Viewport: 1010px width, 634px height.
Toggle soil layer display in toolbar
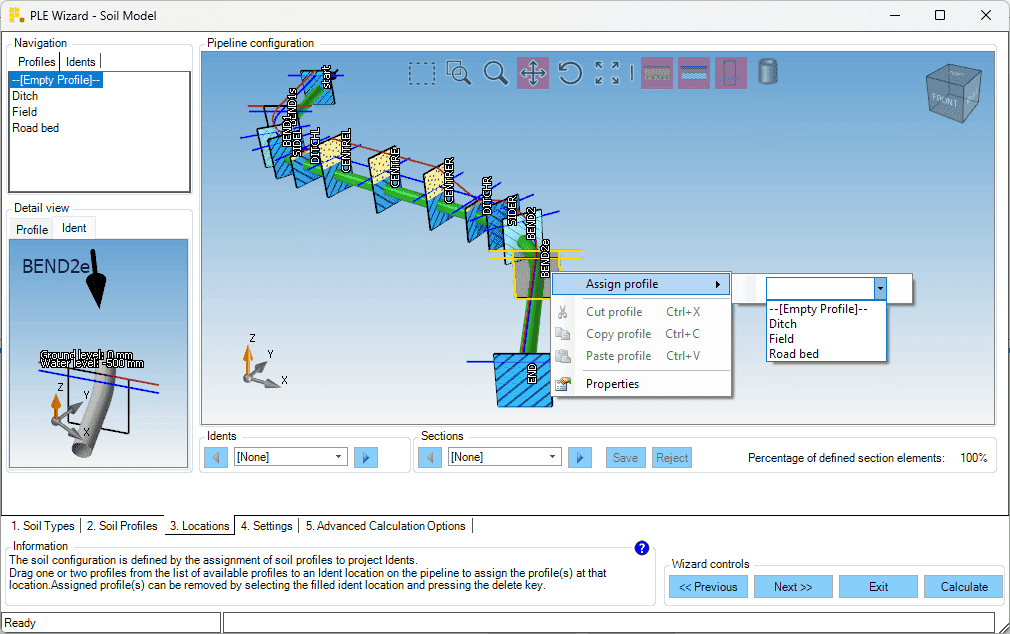point(657,73)
